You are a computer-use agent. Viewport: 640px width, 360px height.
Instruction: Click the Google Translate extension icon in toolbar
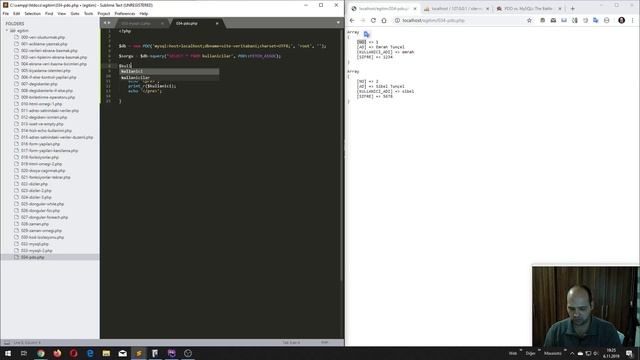pos(596,20)
